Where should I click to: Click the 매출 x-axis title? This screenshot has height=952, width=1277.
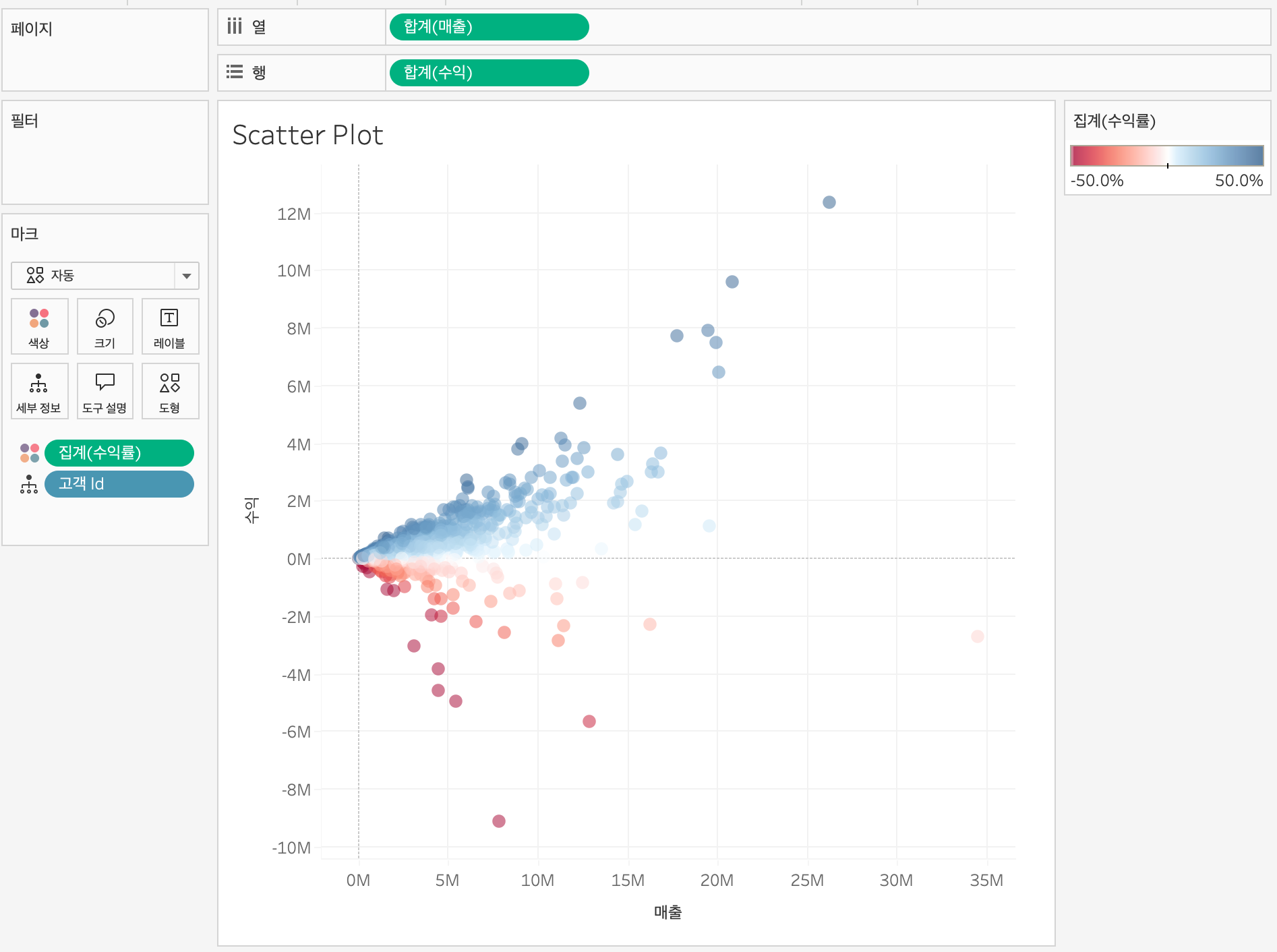[x=667, y=912]
